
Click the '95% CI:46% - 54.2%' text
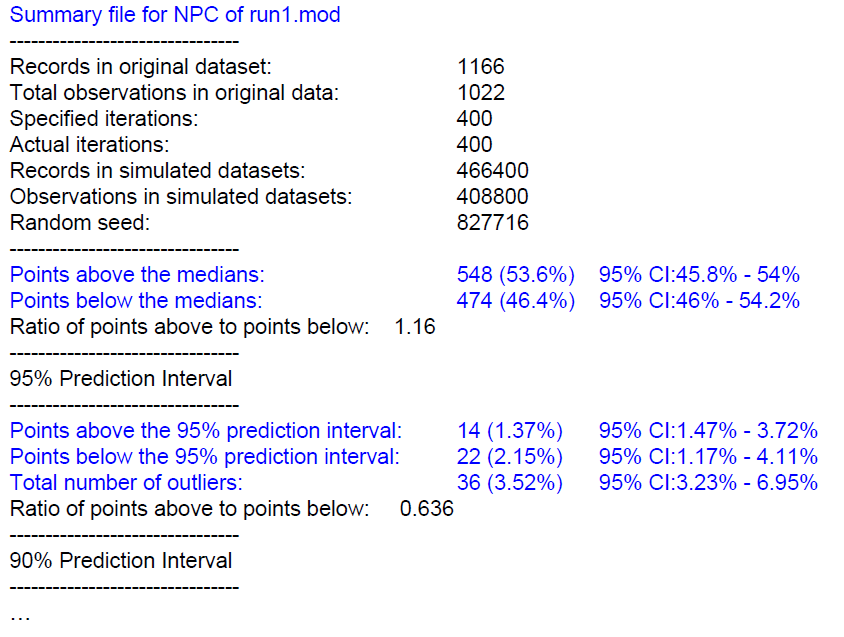(699, 300)
